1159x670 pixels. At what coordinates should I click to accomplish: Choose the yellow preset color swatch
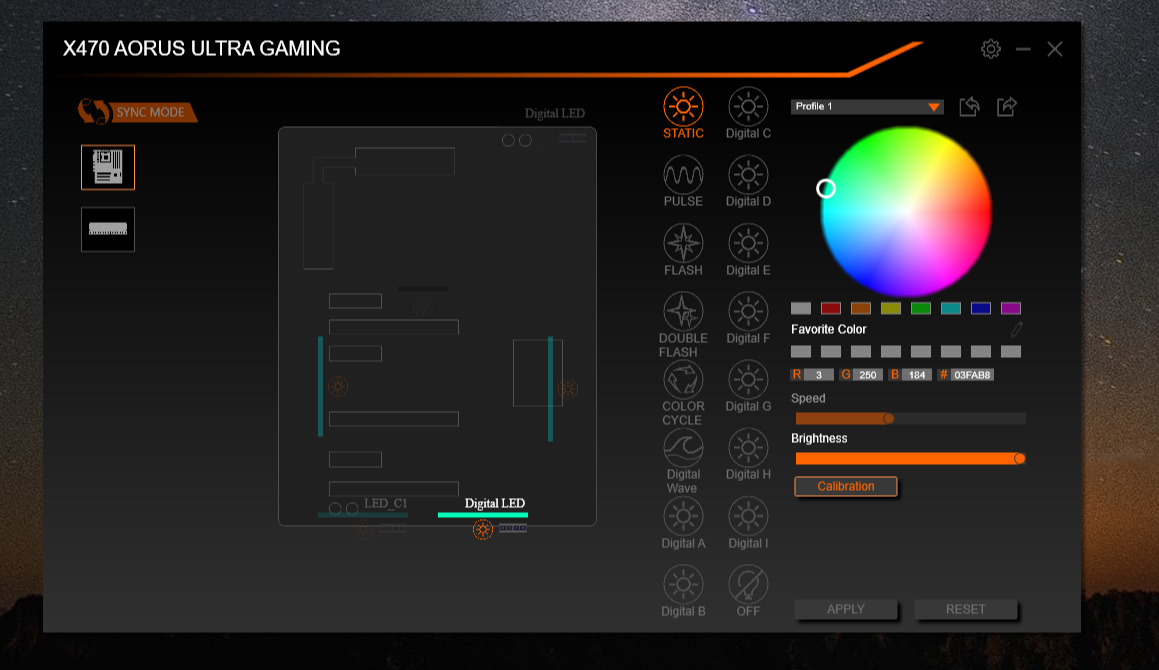tap(891, 308)
